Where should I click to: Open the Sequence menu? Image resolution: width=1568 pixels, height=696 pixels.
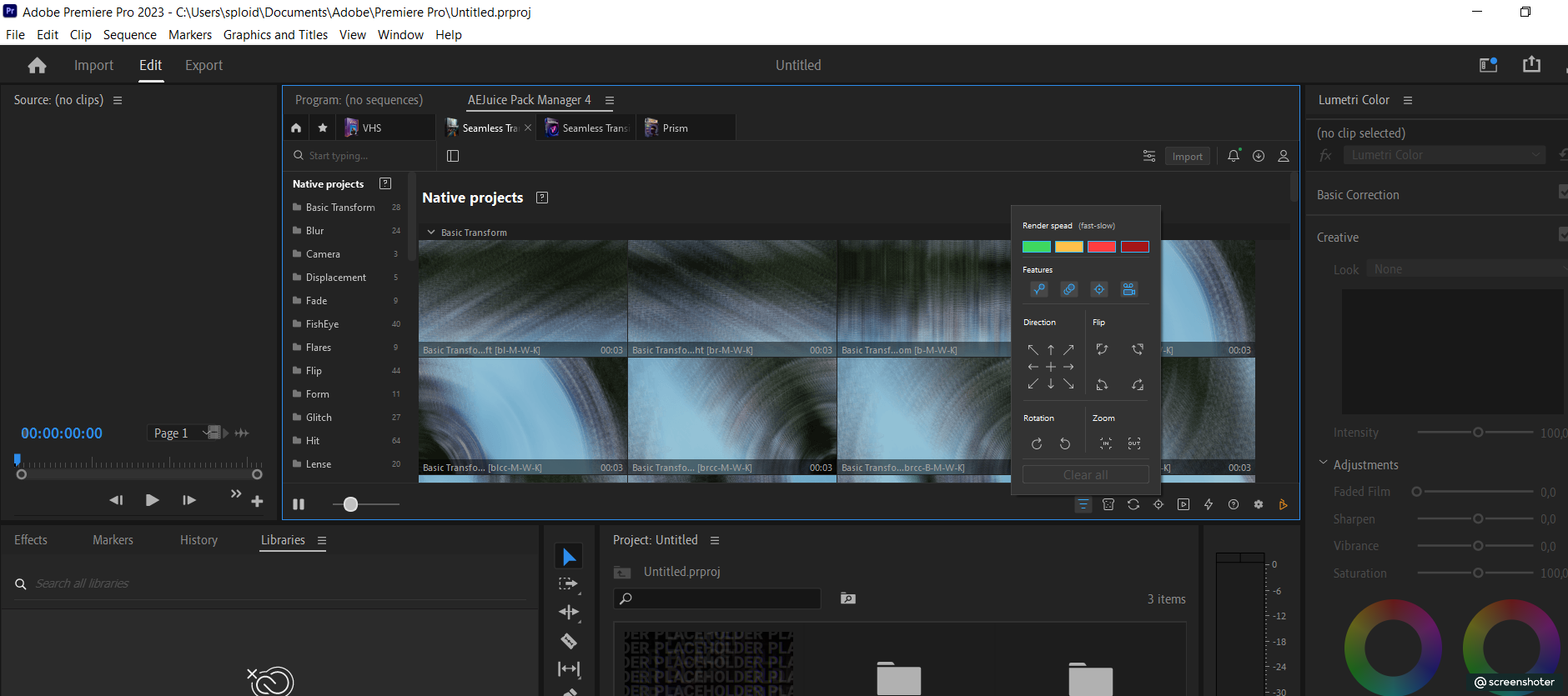pyautogui.click(x=129, y=34)
